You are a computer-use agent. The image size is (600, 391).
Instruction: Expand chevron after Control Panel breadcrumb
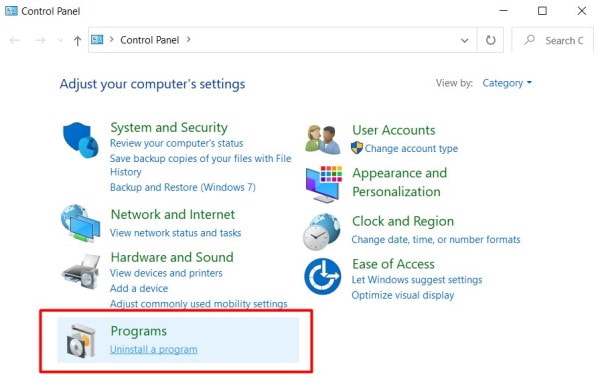(188, 39)
